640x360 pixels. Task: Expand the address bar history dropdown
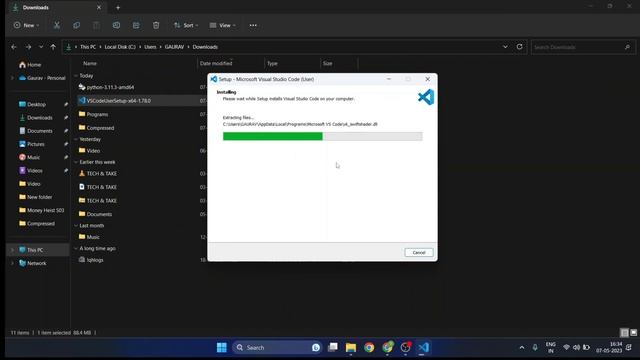[505, 47]
